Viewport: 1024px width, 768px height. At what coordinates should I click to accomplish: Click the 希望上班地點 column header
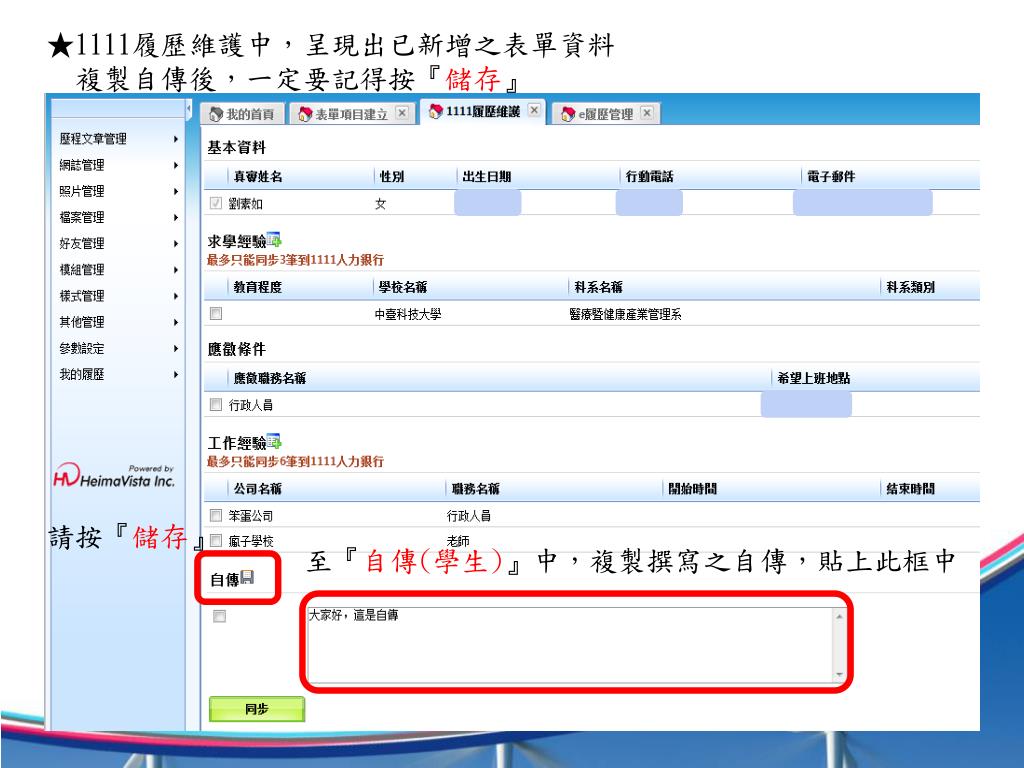click(814, 378)
